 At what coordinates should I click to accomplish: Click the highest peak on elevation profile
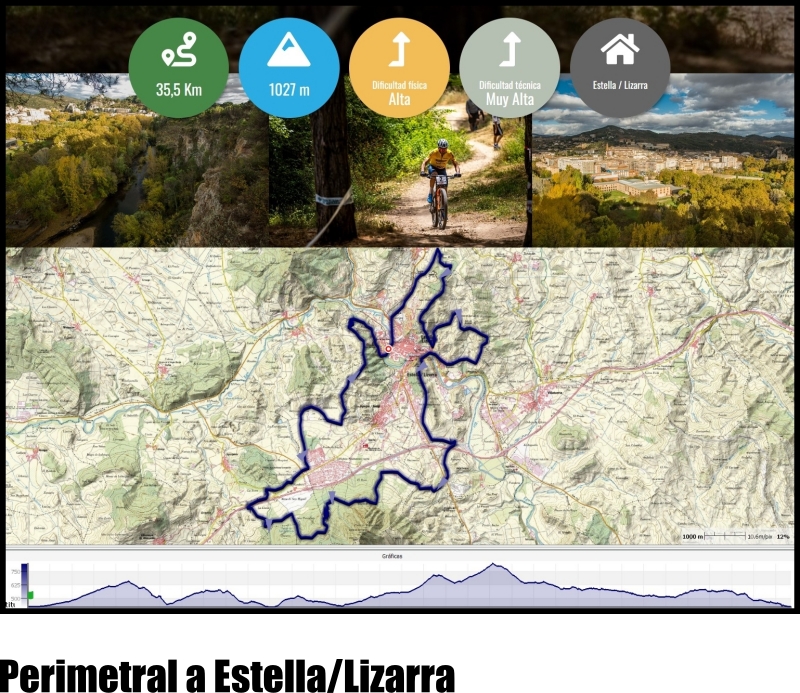pyautogui.click(x=493, y=564)
